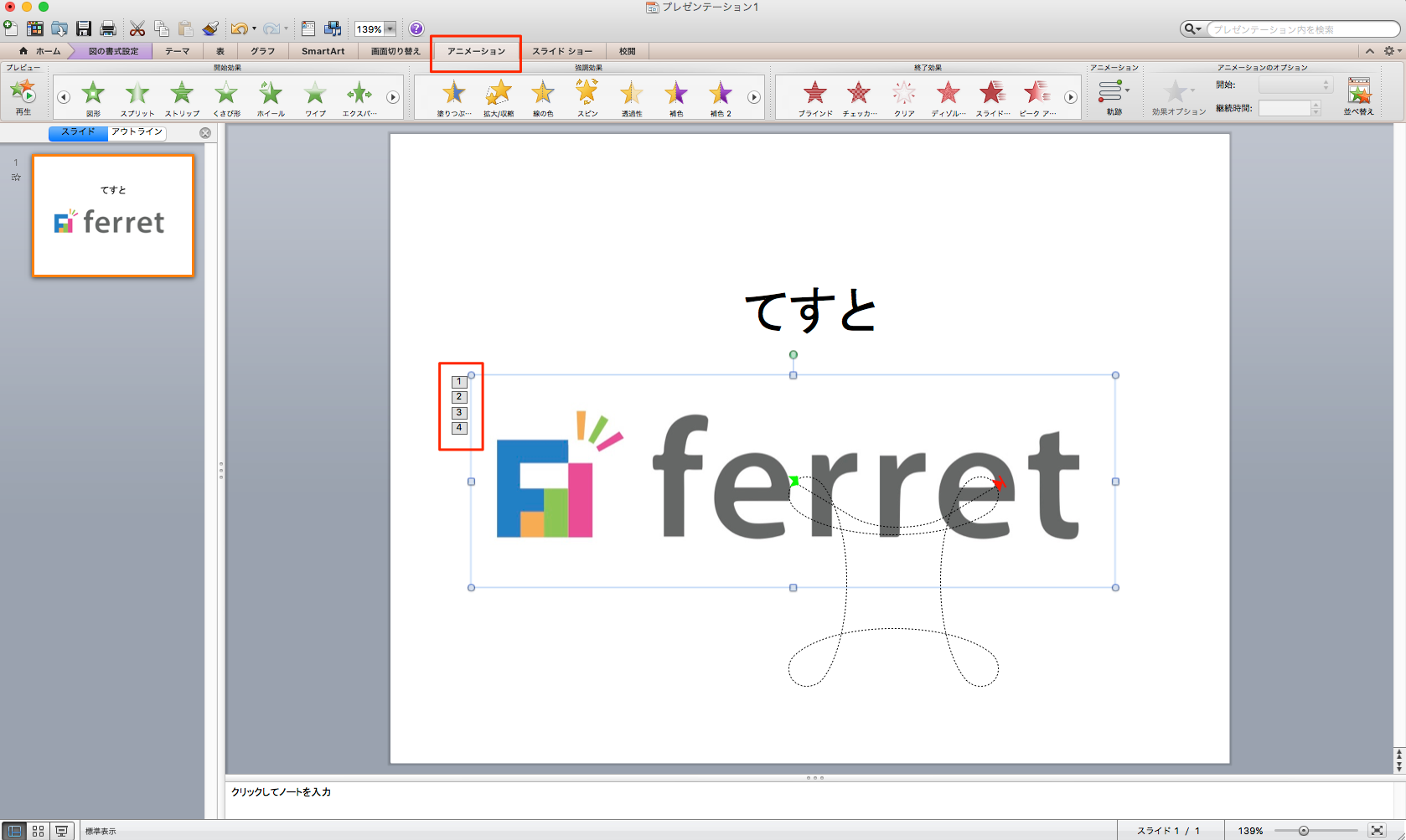
Task: Apply the ワイプ entrance effect
Action: [x=315, y=98]
